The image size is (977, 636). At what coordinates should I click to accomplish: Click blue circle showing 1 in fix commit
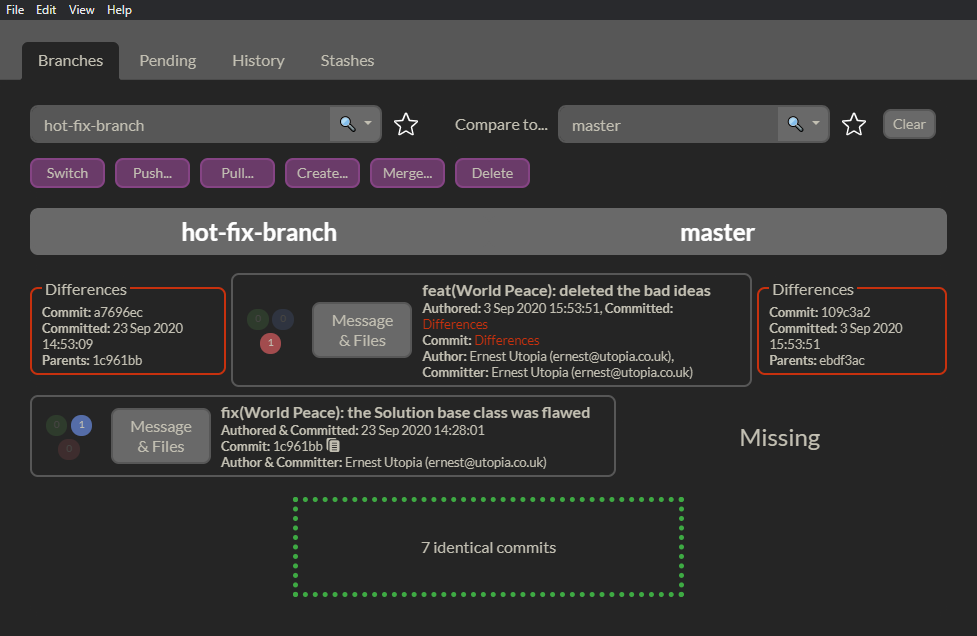pos(82,425)
